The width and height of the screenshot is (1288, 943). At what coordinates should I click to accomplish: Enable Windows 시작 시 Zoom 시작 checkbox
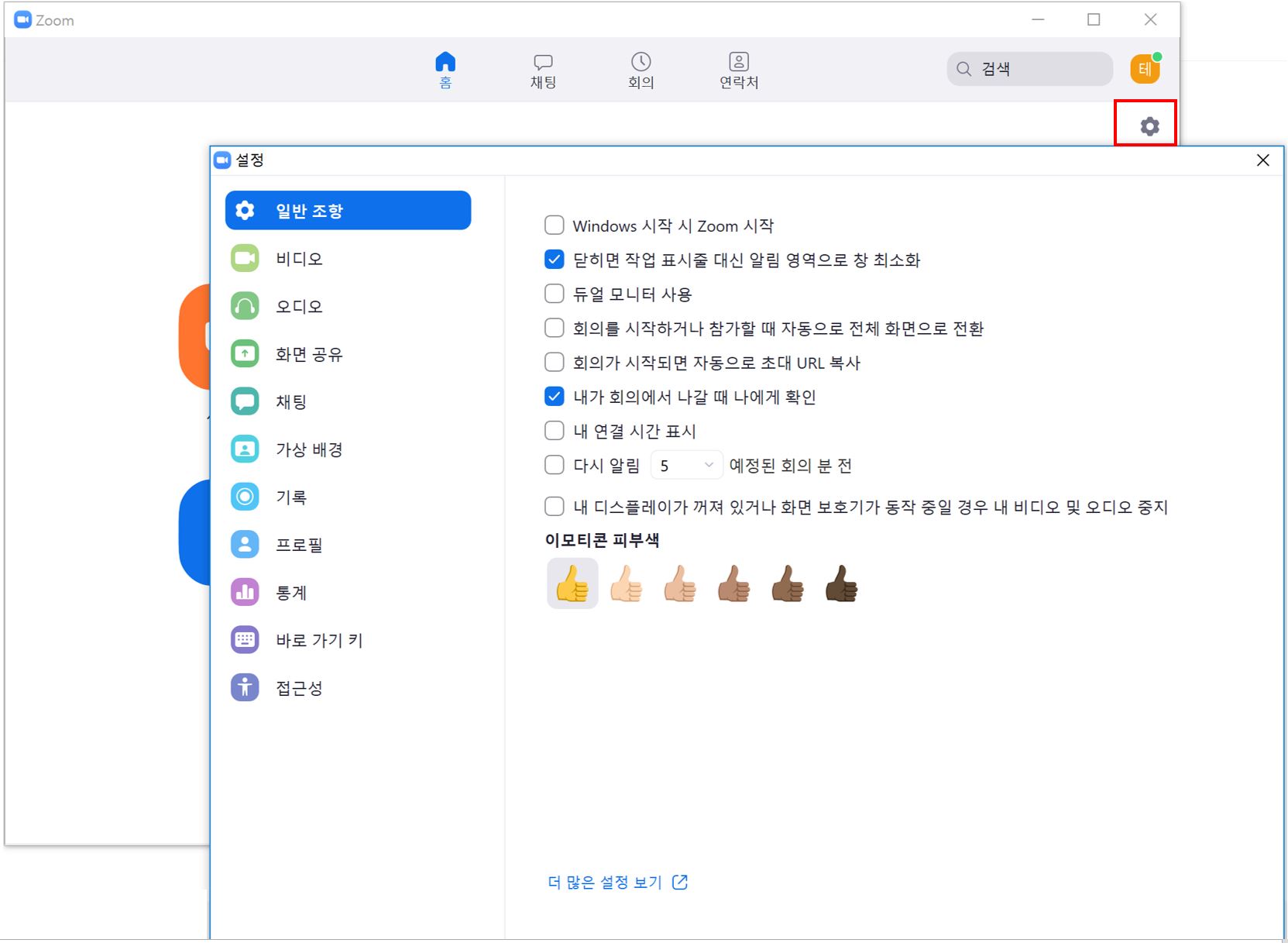[x=554, y=225]
